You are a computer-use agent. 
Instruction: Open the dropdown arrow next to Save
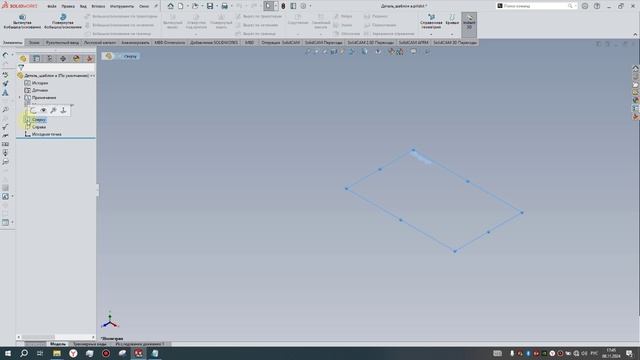[217, 6]
